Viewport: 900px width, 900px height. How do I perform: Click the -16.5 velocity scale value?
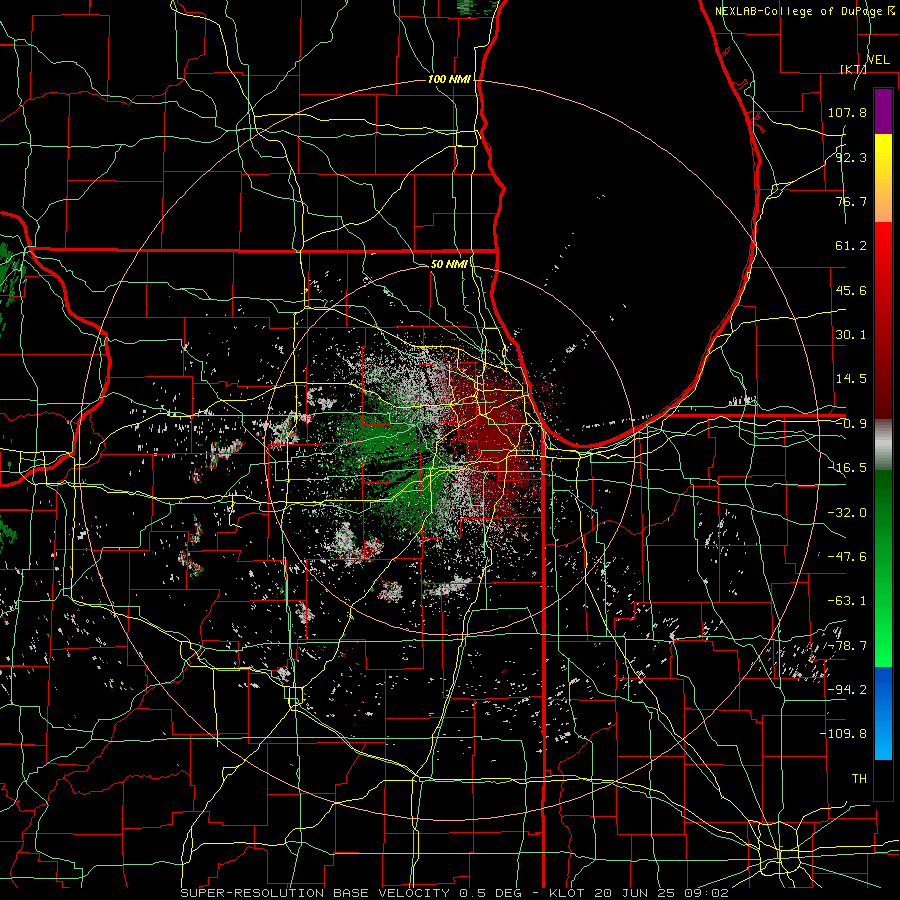[x=847, y=468]
